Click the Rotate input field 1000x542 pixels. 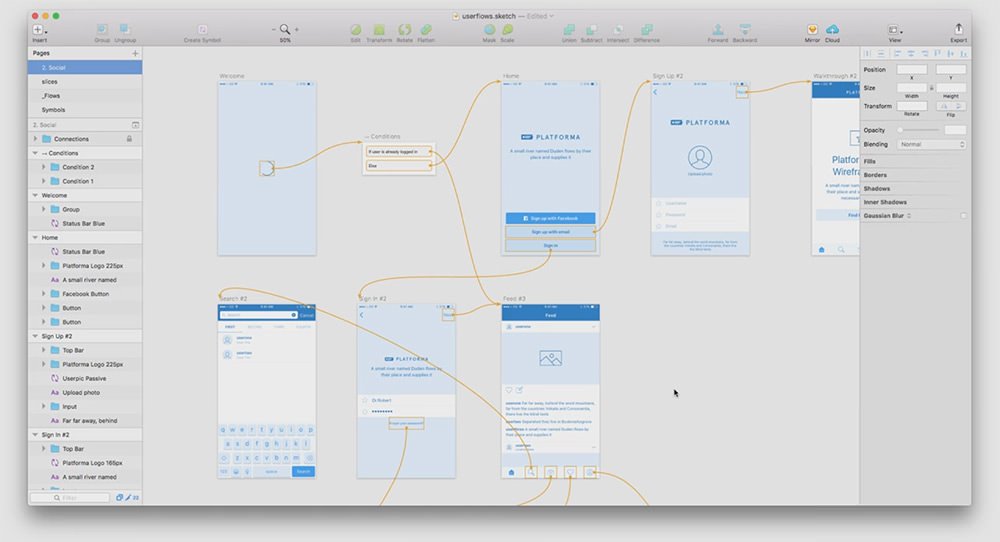[x=912, y=106]
